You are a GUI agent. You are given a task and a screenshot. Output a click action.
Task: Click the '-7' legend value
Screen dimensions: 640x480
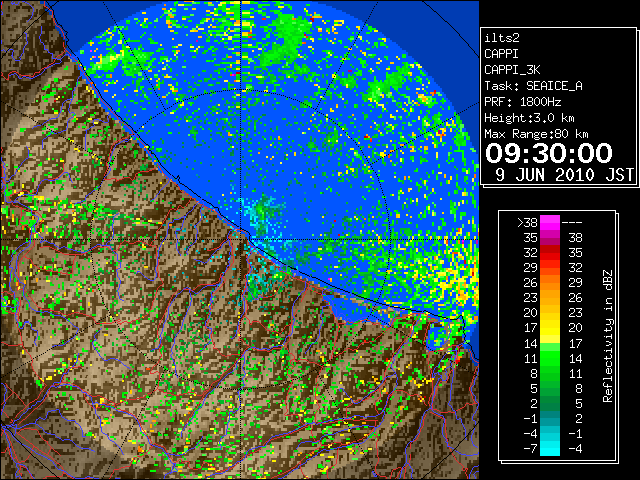[530, 449]
